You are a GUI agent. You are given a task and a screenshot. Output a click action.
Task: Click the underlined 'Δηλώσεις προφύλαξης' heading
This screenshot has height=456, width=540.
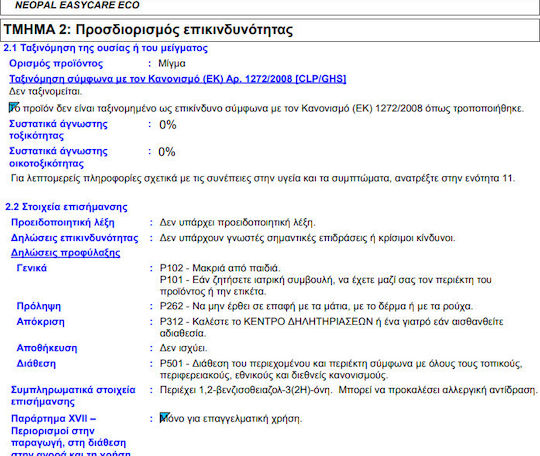click(x=65, y=253)
